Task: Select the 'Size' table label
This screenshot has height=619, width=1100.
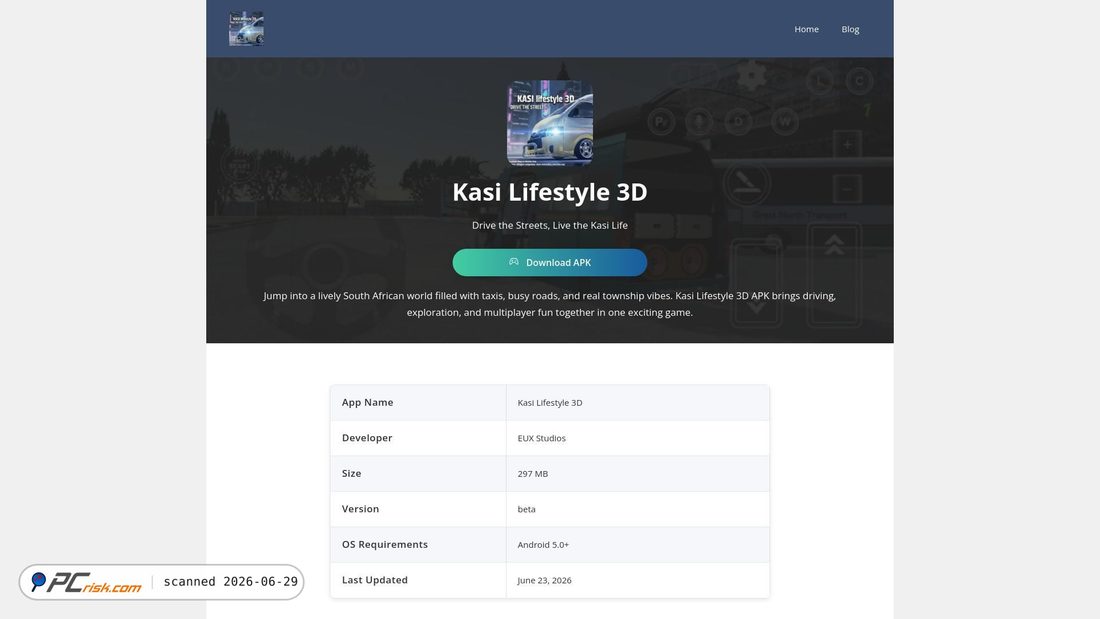Action: (x=351, y=473)
